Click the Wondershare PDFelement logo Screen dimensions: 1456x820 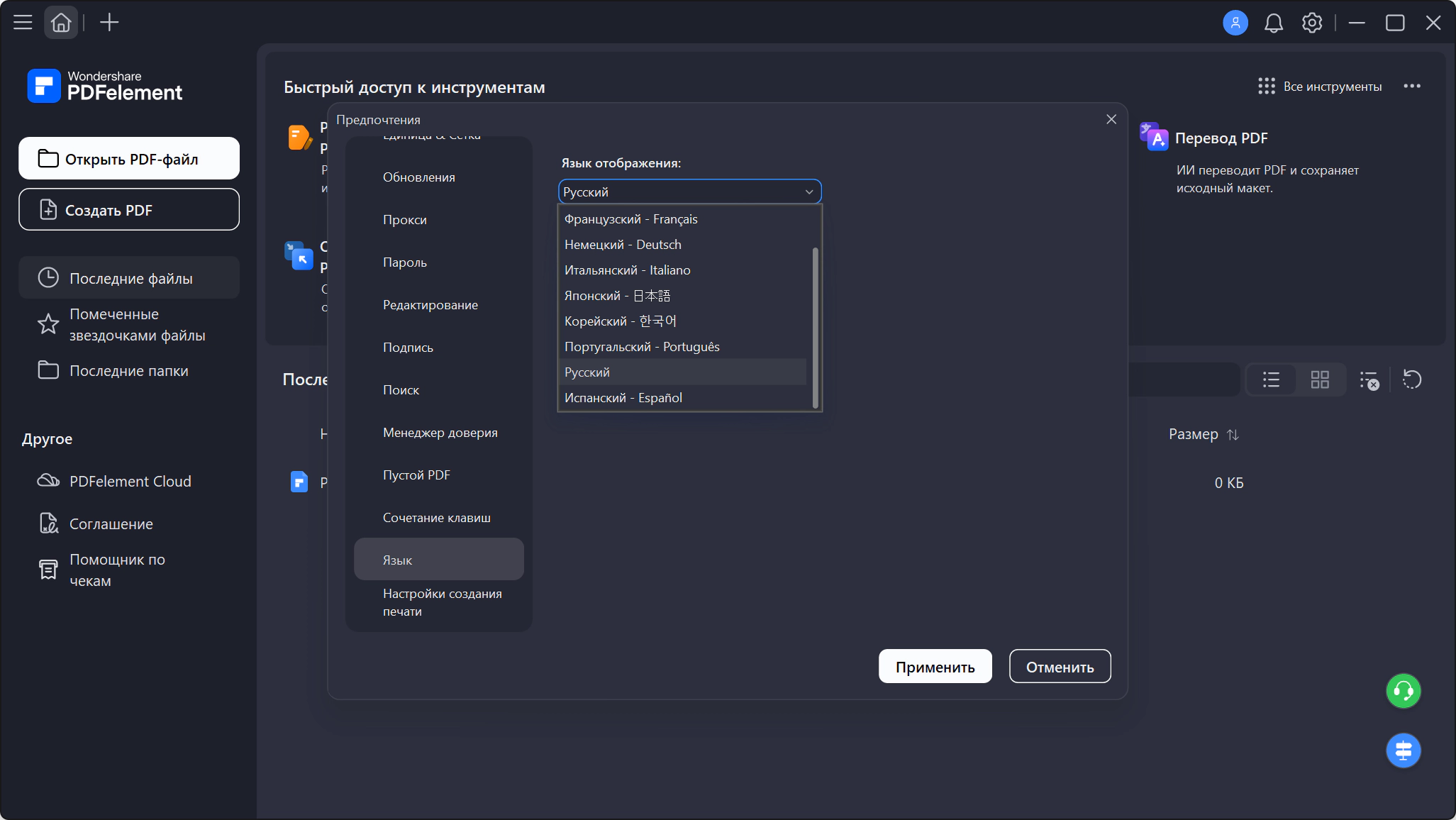[x=105, y=86]
